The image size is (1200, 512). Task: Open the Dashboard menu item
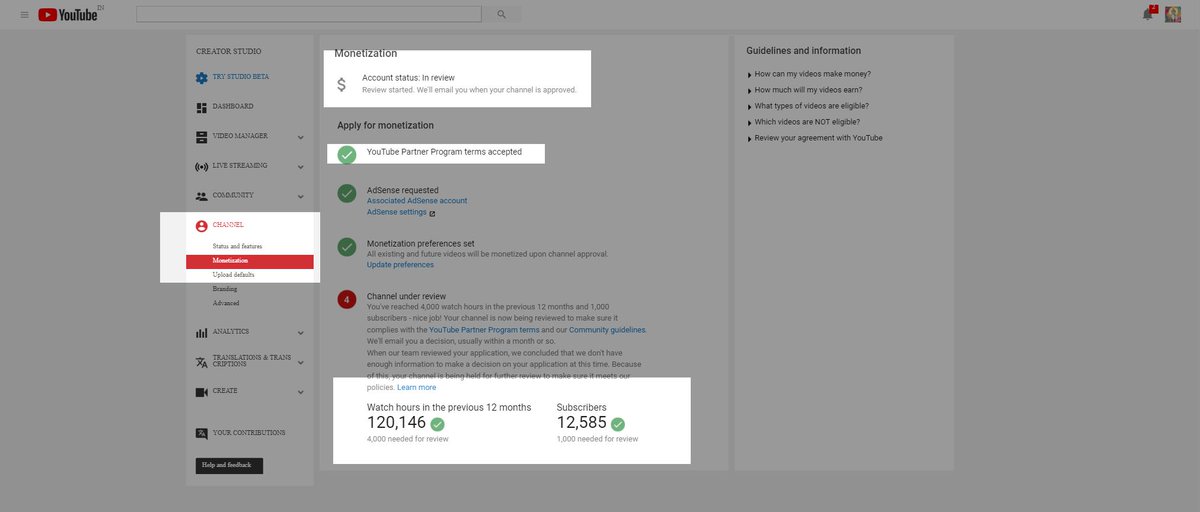[x=233, y=107]
